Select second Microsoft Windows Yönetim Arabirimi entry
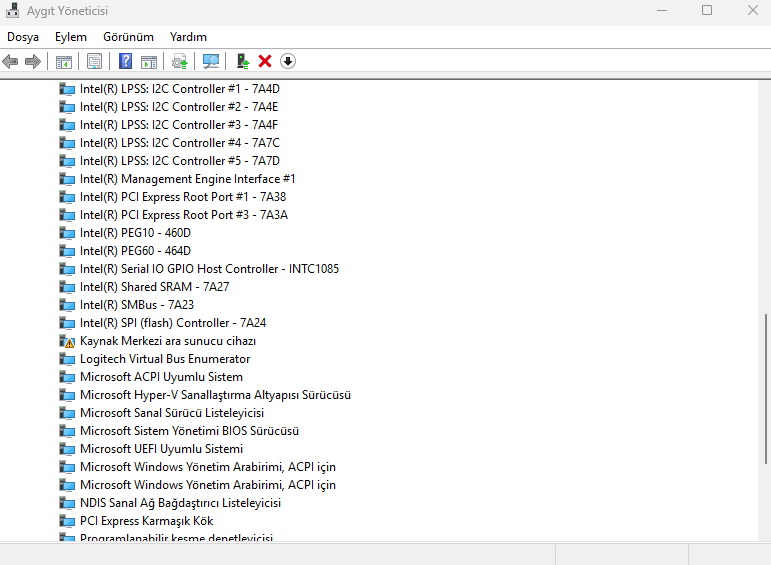The image size is (771, 565). [208, 485]
